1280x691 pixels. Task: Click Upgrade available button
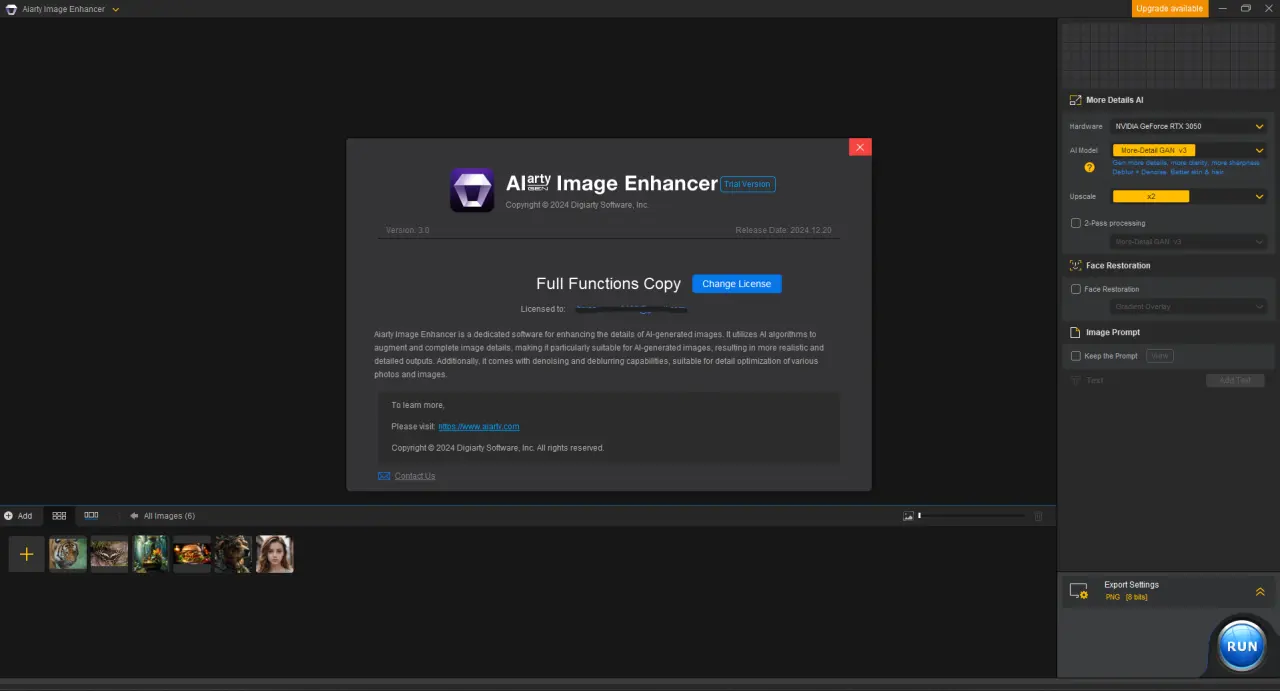pos(1170,8)
